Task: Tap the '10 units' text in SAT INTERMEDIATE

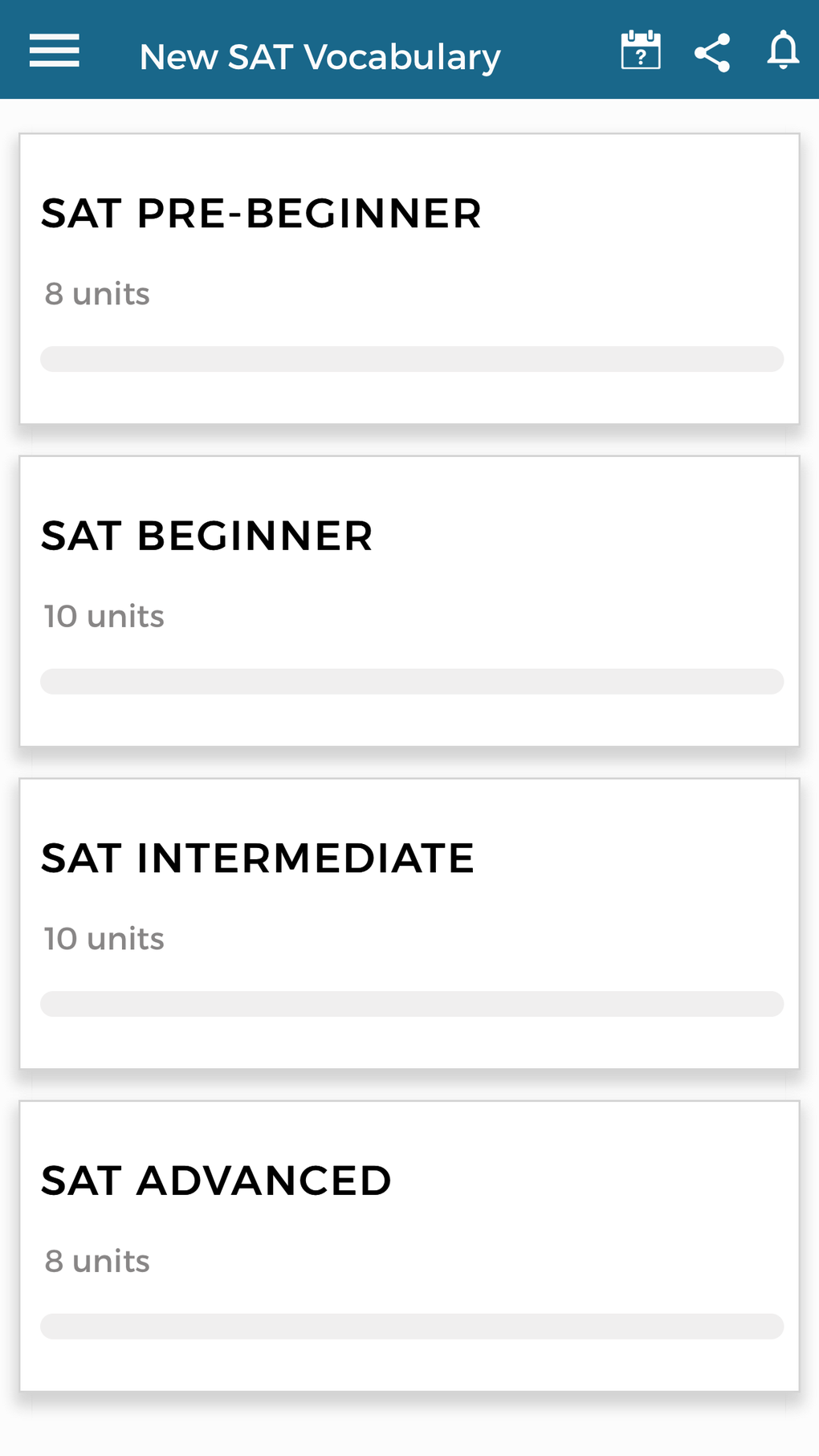Action: 103,938
